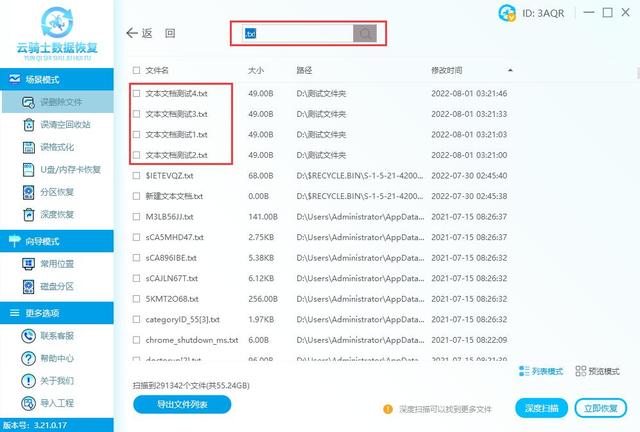
Task: Check the 文本文档测试2.txt file
Action: pyautogui.click(x=136, y=155)
